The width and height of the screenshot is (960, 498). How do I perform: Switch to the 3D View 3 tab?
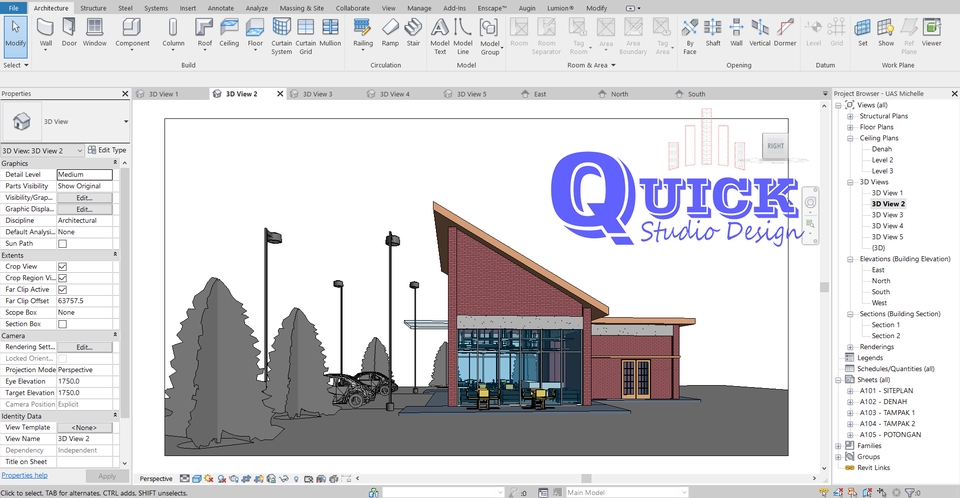pos(318,94)
